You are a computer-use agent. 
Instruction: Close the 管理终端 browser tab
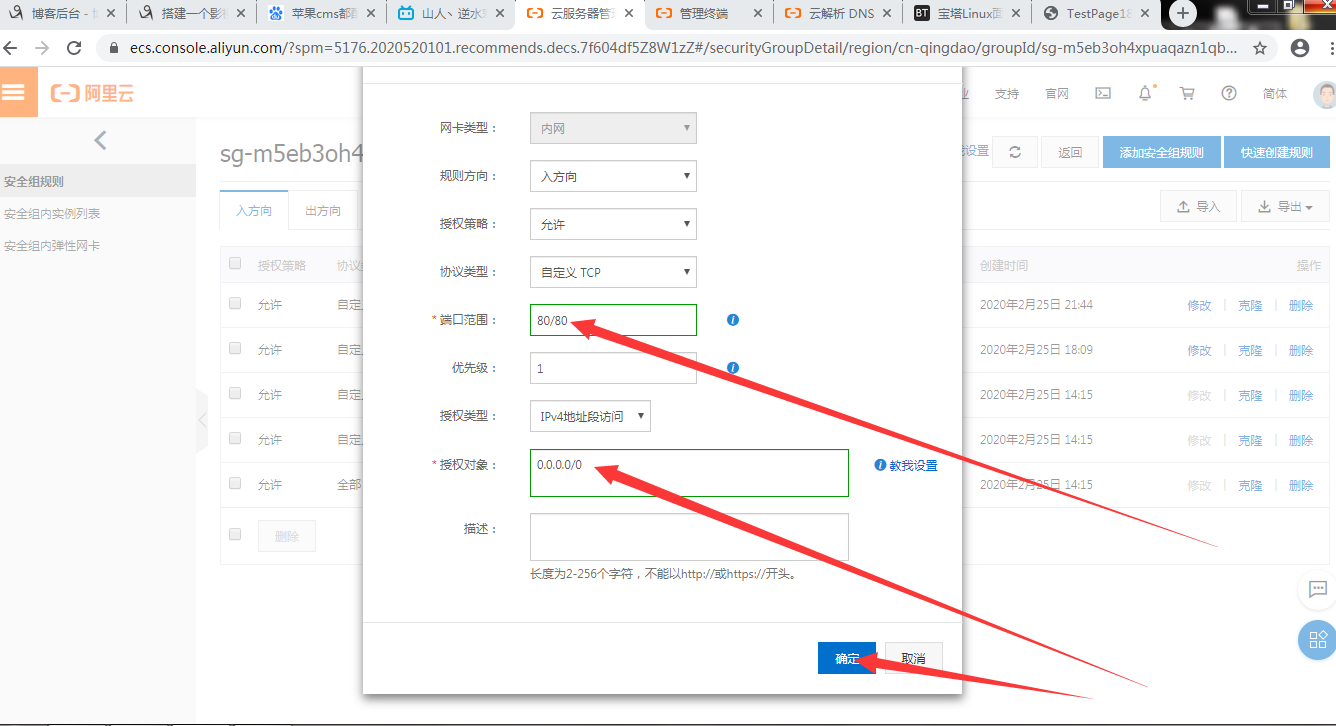[757, 14]
